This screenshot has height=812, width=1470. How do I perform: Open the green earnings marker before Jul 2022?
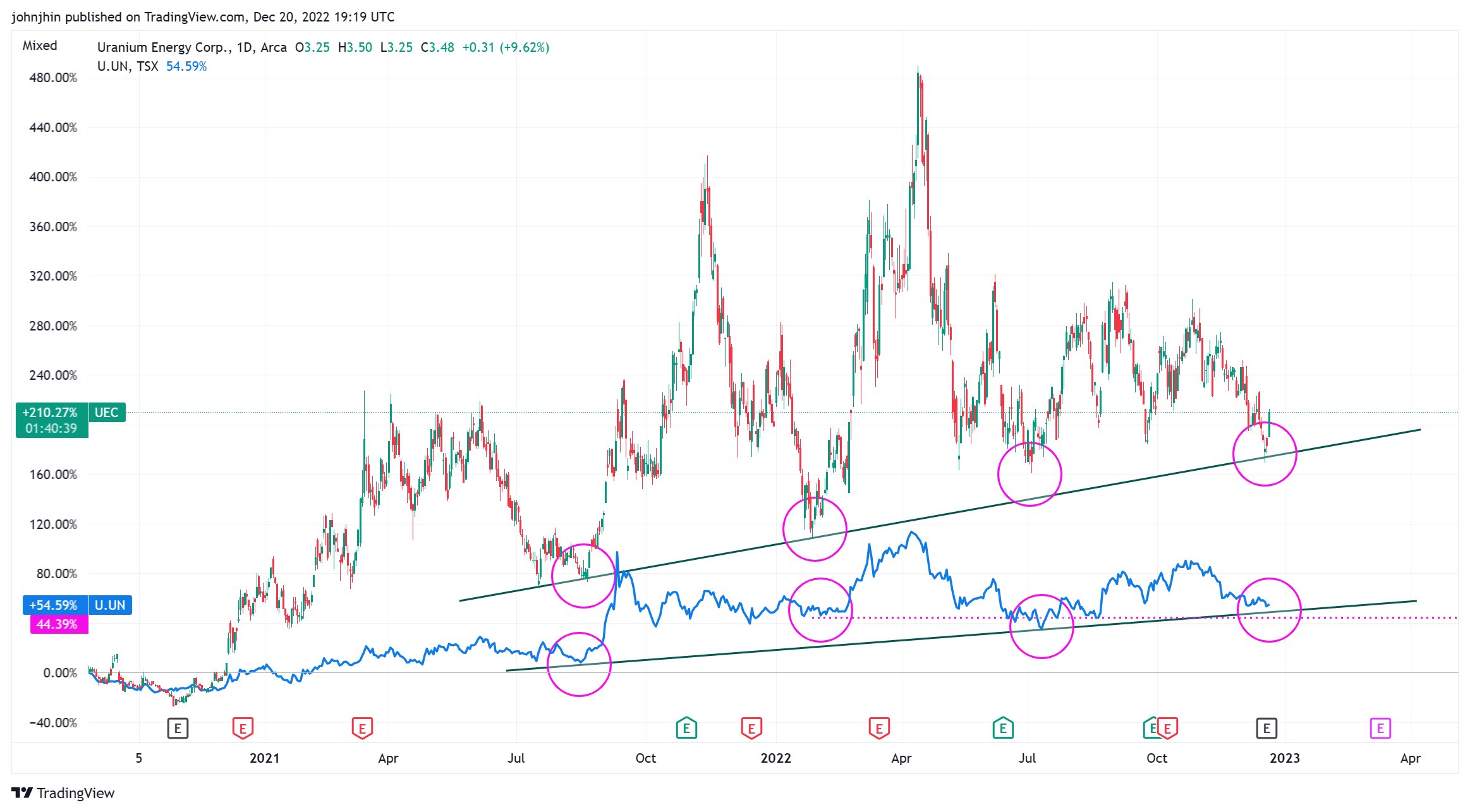click(1003, 728)
